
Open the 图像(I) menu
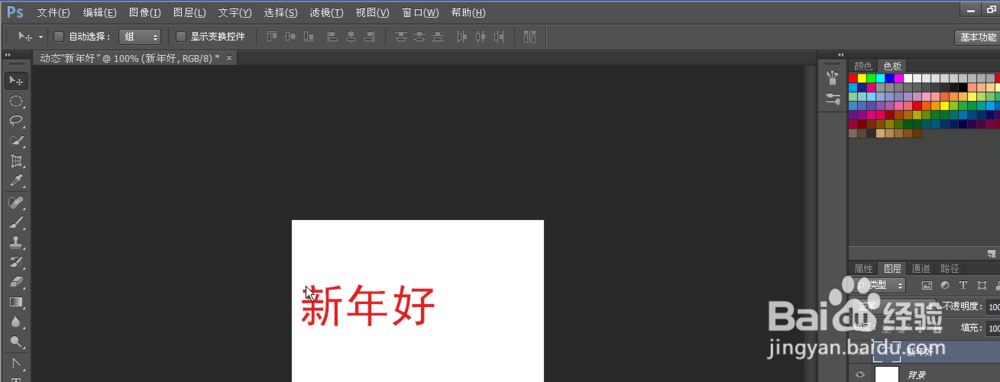click(x=145, y=13)
